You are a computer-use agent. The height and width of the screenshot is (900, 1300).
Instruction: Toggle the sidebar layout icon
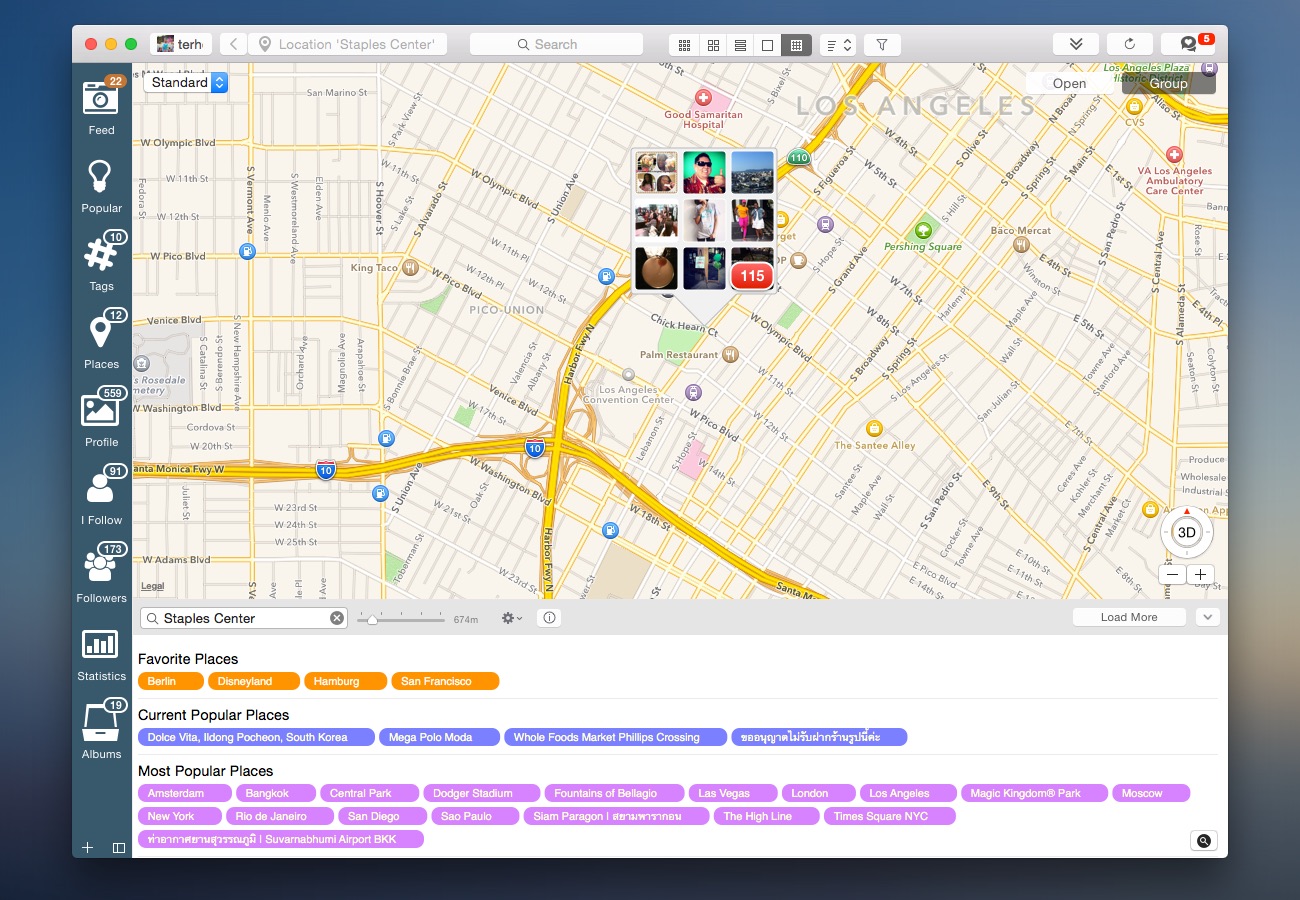pos(119,847)
